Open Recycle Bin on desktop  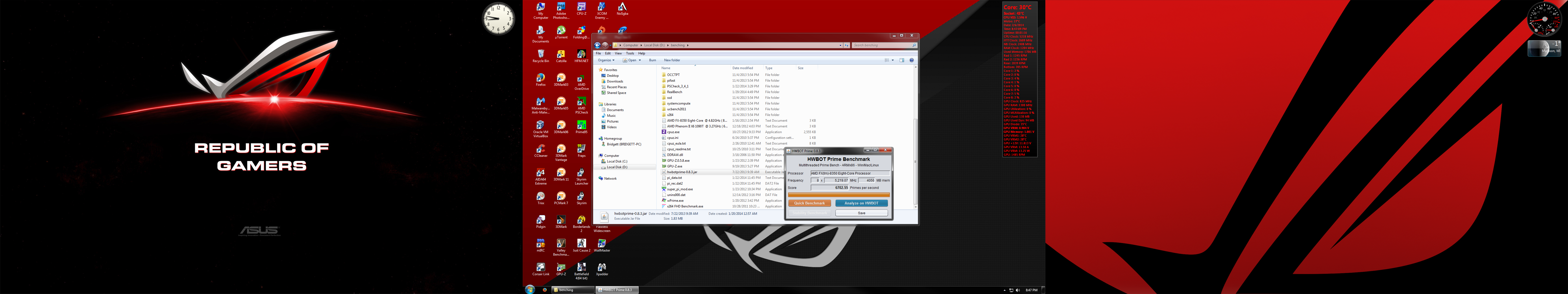coord(541,57)
